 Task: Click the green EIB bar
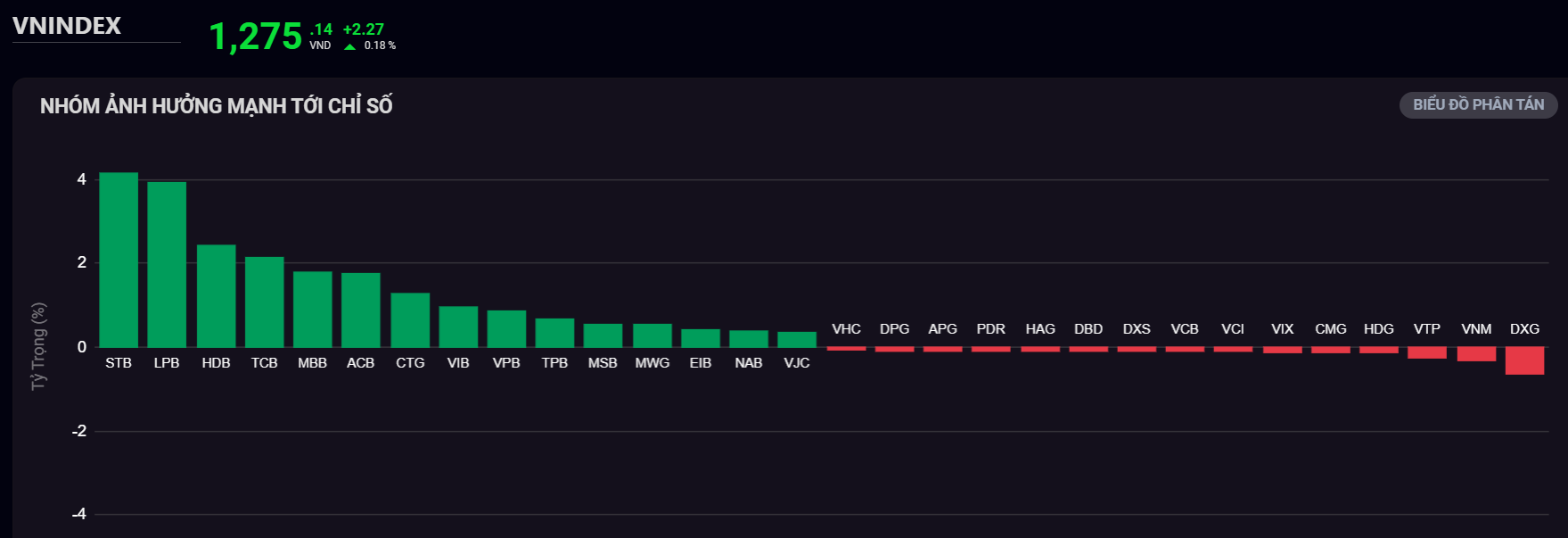click(x=701, y=338)
